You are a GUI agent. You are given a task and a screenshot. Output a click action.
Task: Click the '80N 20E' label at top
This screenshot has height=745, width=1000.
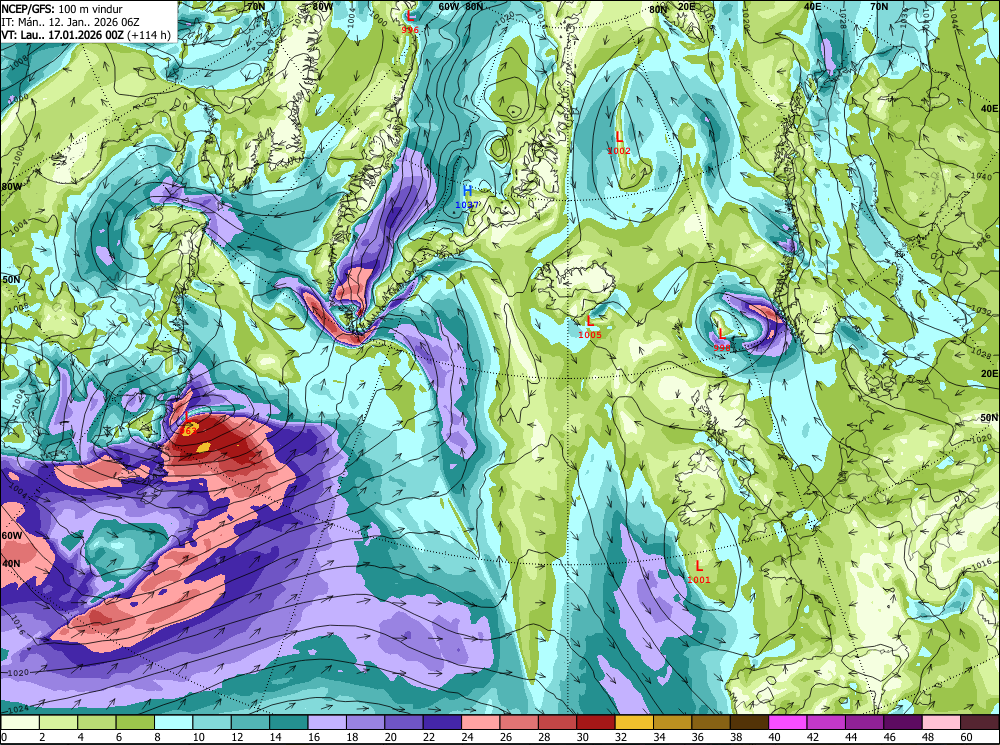coord(672,8)
